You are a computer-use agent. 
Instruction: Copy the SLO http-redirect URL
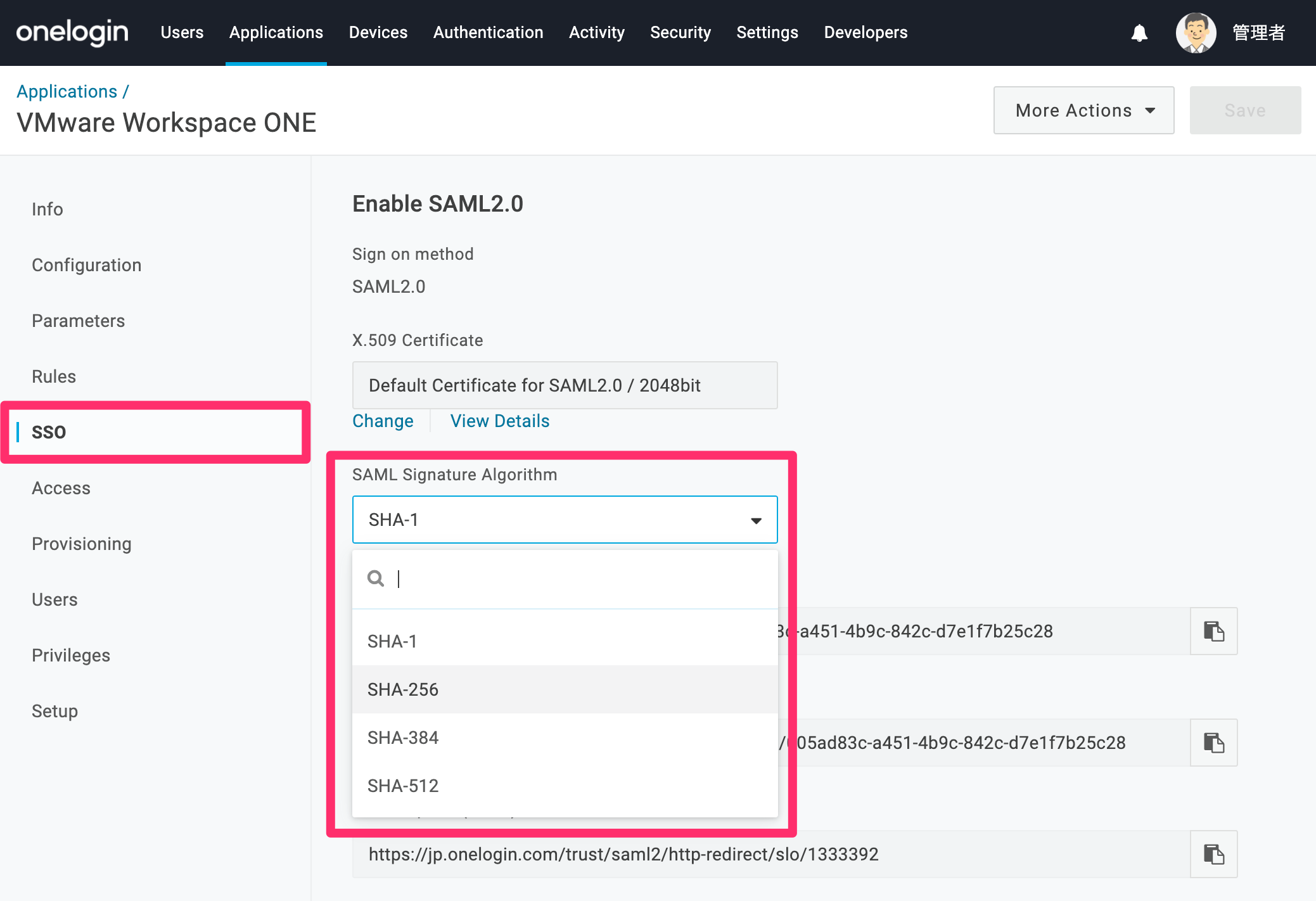(1213, 854)
